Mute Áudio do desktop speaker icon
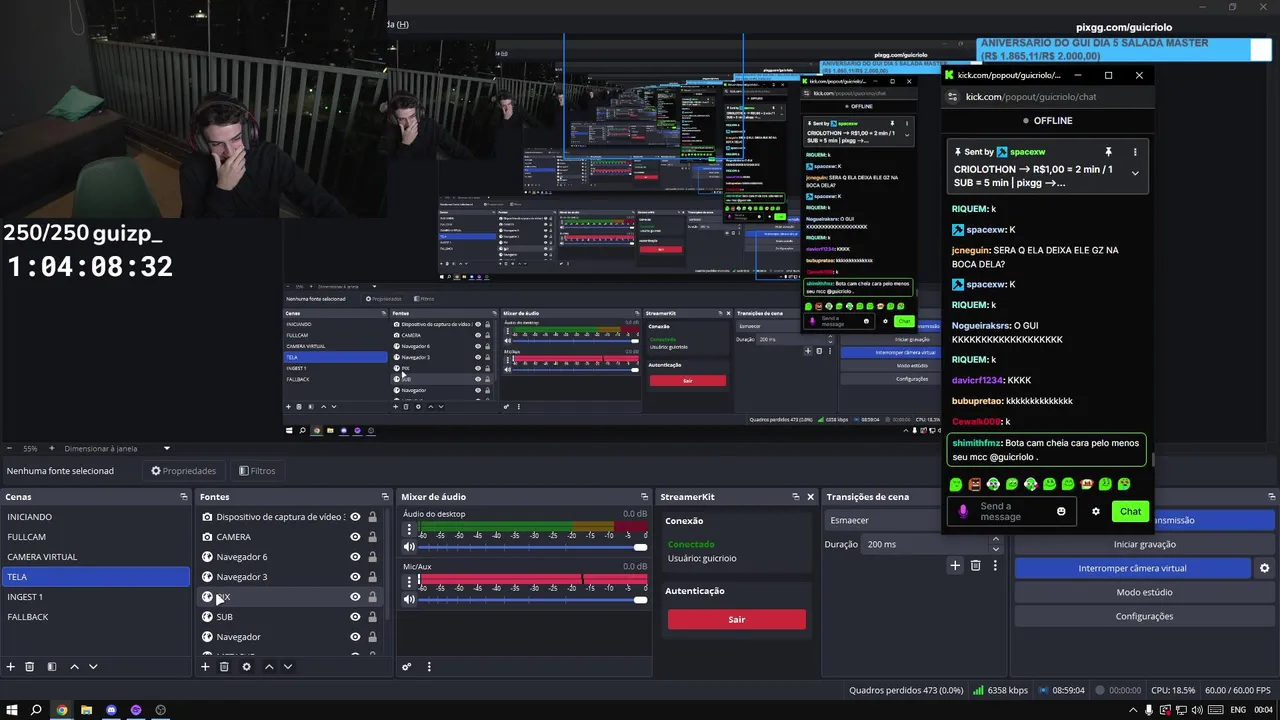Screen dimensions: 1280x720 [x=409, y=547]
